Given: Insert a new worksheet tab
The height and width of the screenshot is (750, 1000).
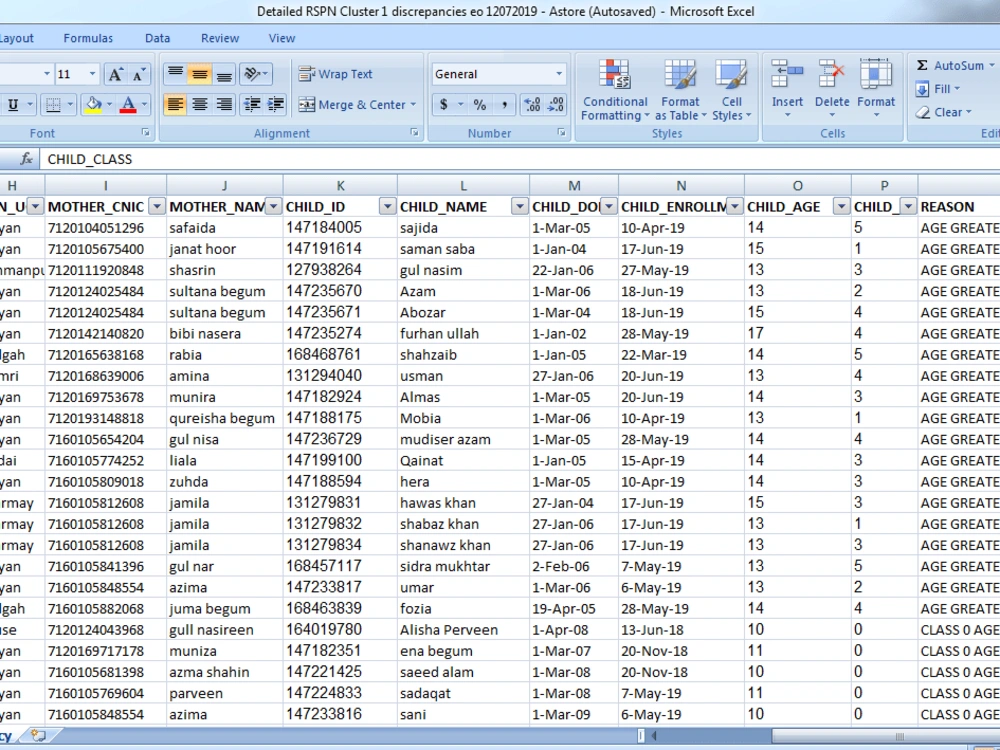Looking at the screenshot, I should [38, 736].
